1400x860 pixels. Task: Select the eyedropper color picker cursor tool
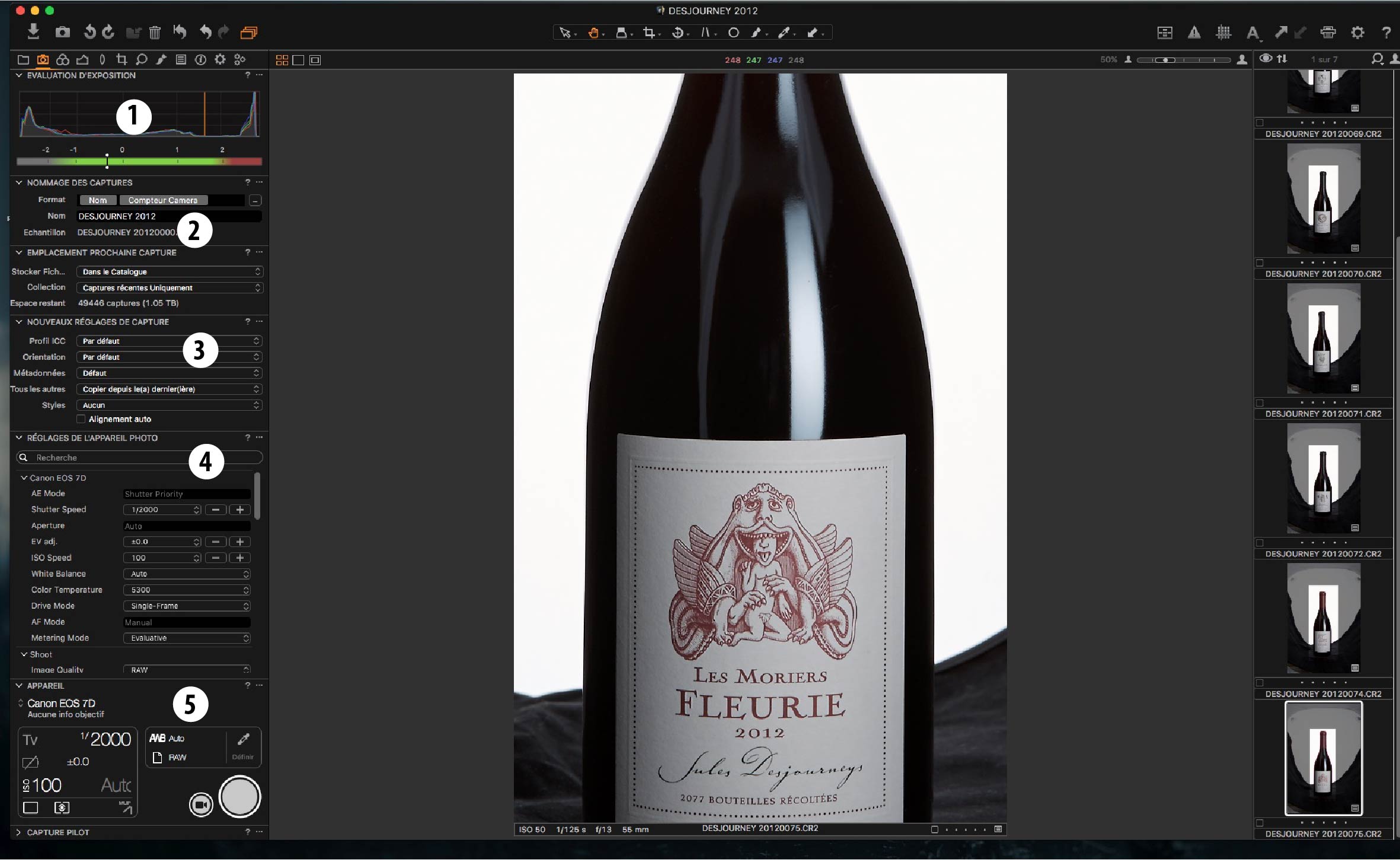click(784, 33)
